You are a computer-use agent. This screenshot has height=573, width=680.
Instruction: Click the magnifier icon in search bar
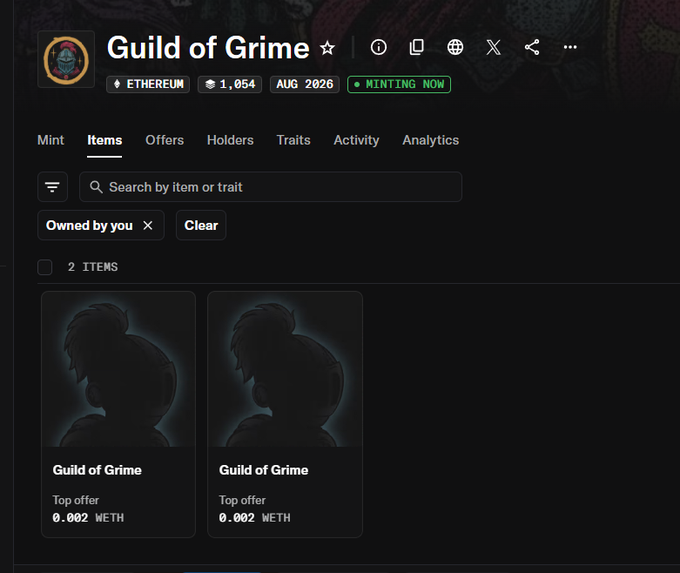pyautogui.click(x=96, y=187)
